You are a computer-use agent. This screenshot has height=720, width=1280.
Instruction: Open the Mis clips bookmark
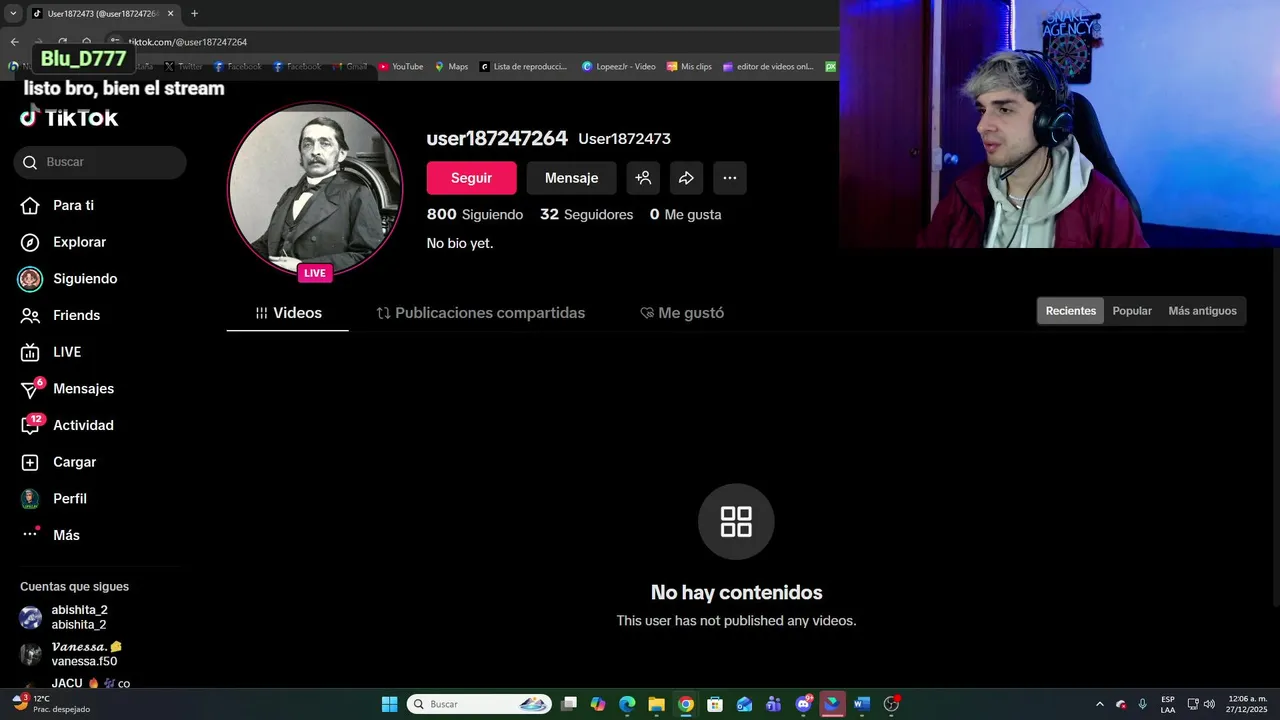point(689,67)
